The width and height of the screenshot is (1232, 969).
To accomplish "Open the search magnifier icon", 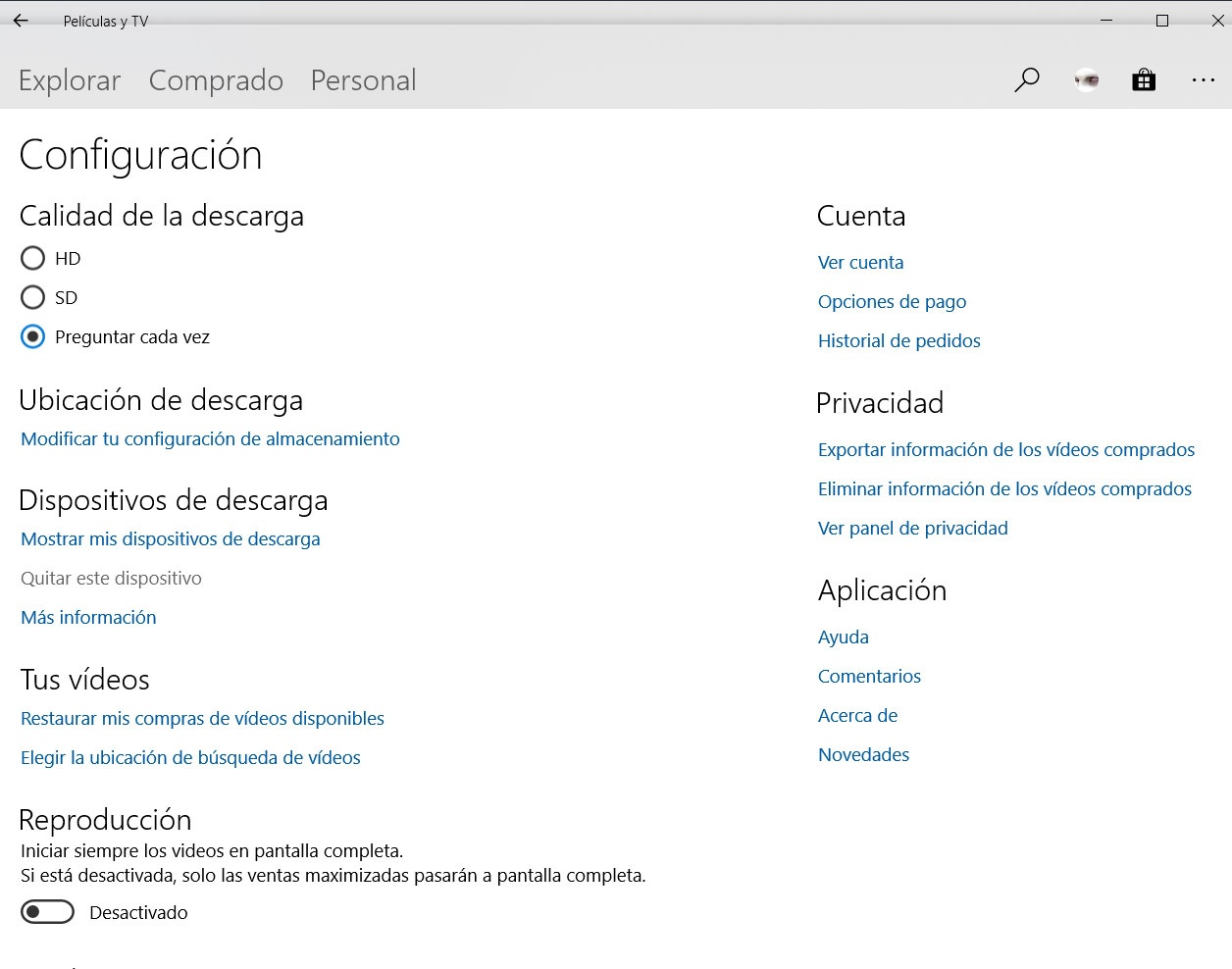I will pos(1027,80).
